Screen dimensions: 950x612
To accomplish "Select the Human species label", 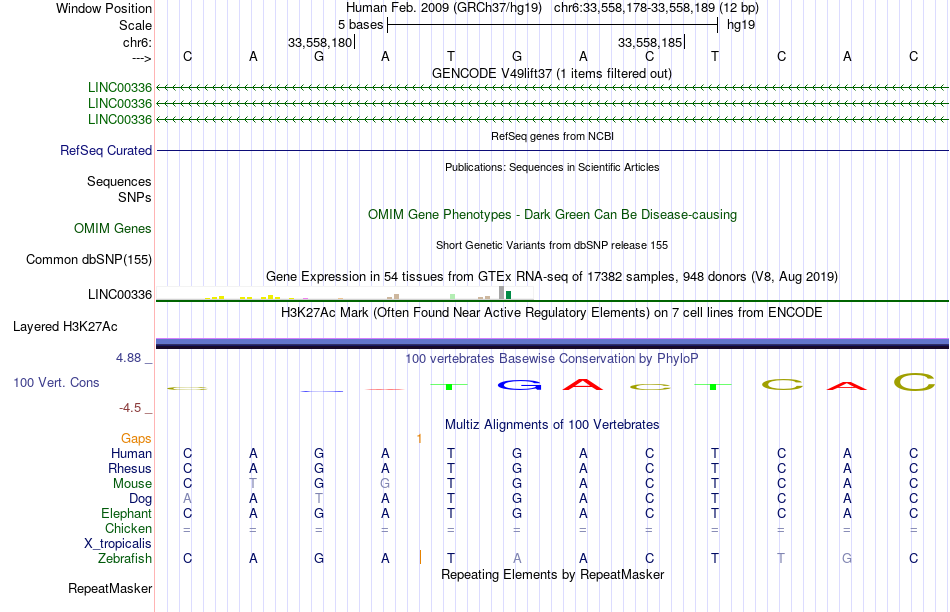I will click(131, 453).
